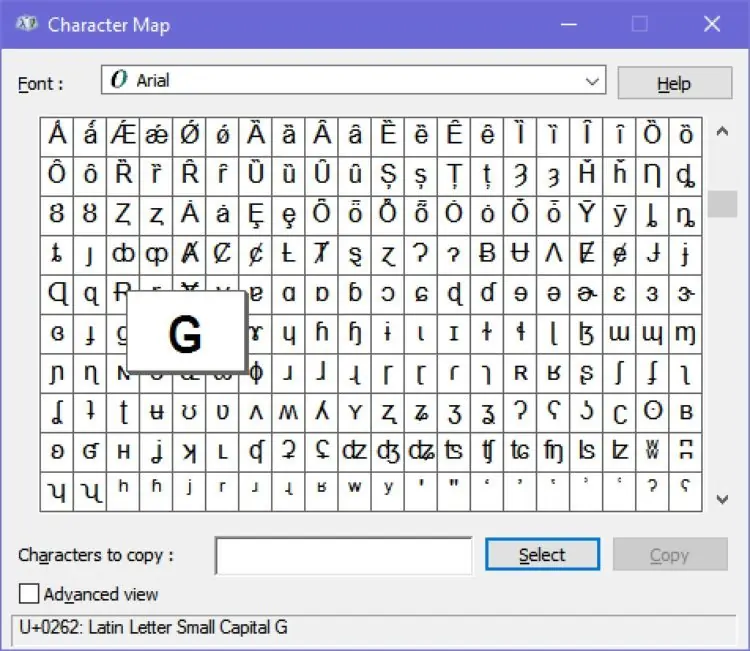The image size is (750, 651).
Task: Select the ʪ (ls digraph) character
Action: 586,453
